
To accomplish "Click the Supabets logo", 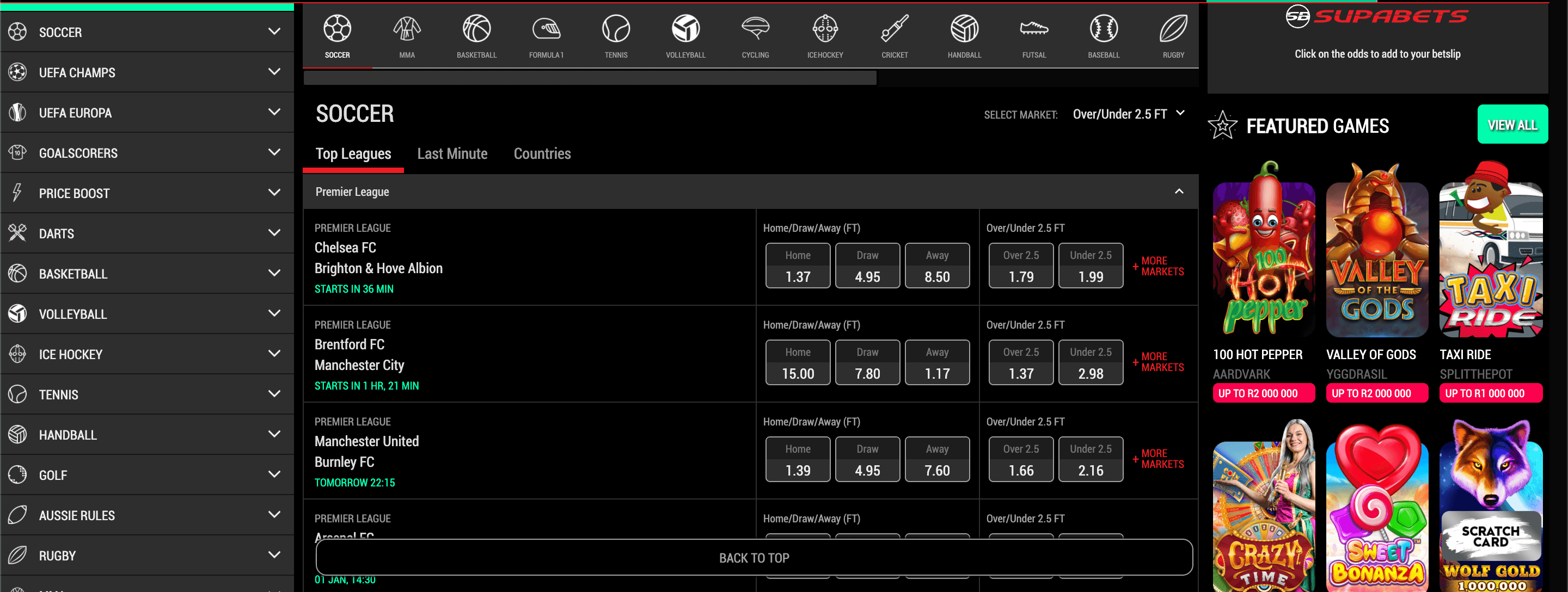I will [x=1377, y=16].
